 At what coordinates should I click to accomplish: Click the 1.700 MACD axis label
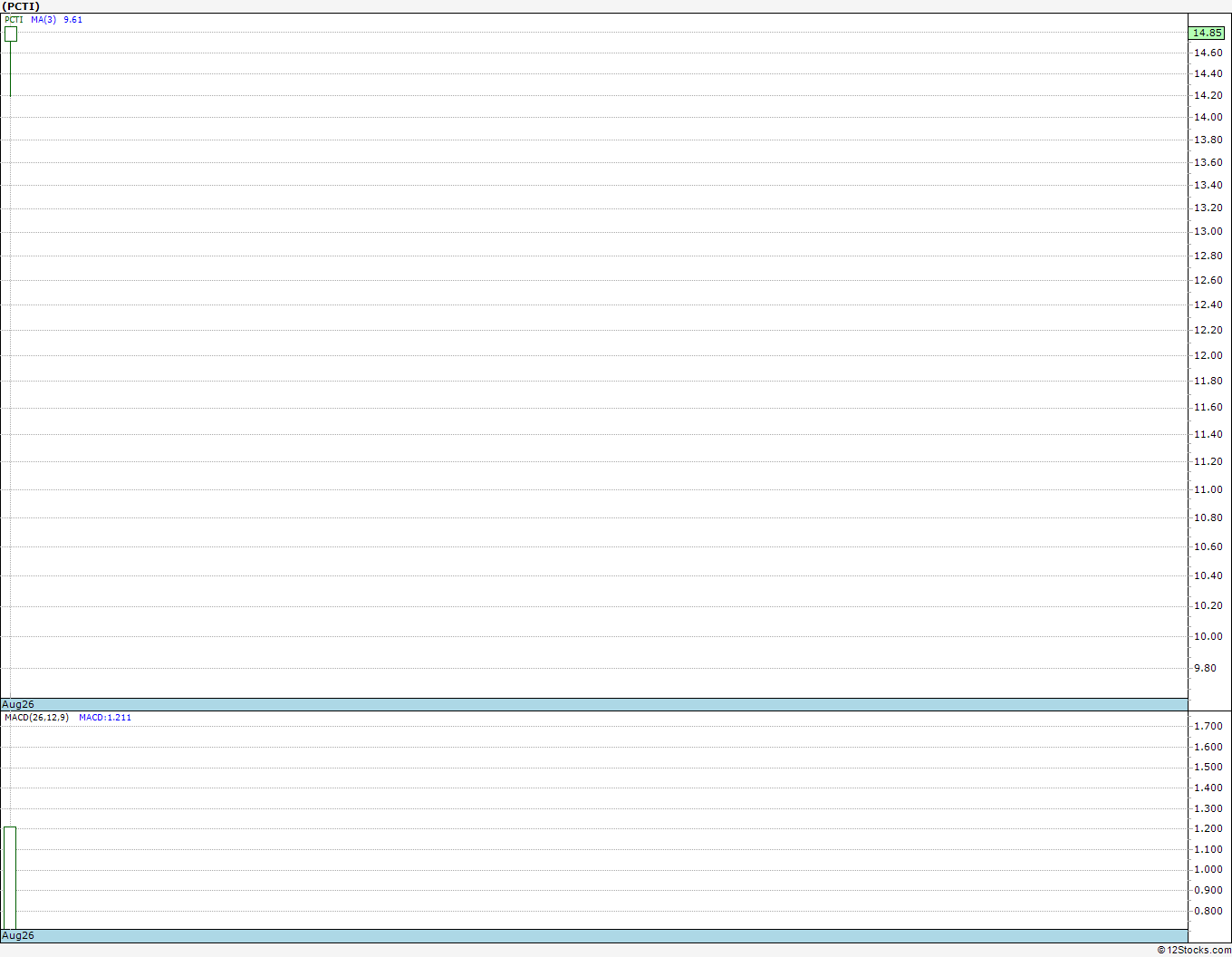1208,726
